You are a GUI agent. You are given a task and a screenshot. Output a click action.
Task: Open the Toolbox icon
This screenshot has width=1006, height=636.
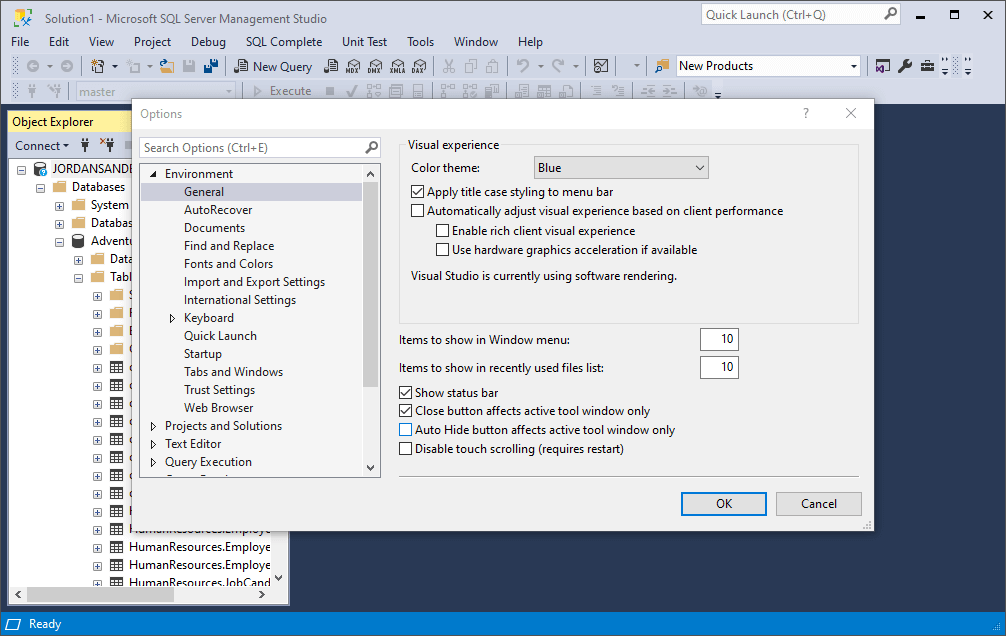[x=927, y=66]
